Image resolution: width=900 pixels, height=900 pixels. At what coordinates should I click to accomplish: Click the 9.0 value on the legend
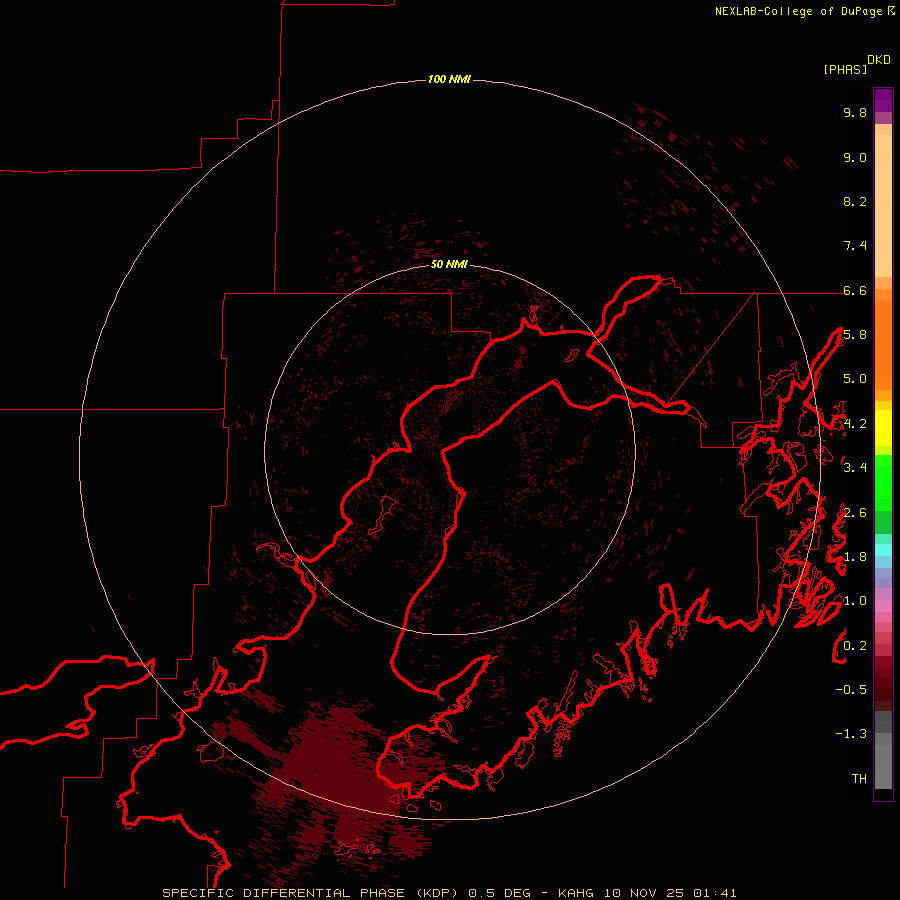pos(855,157)
